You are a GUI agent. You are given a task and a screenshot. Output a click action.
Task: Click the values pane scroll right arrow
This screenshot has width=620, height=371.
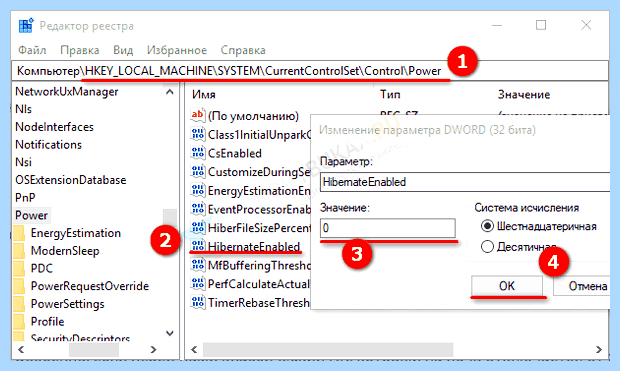click(x=599, y=350)
